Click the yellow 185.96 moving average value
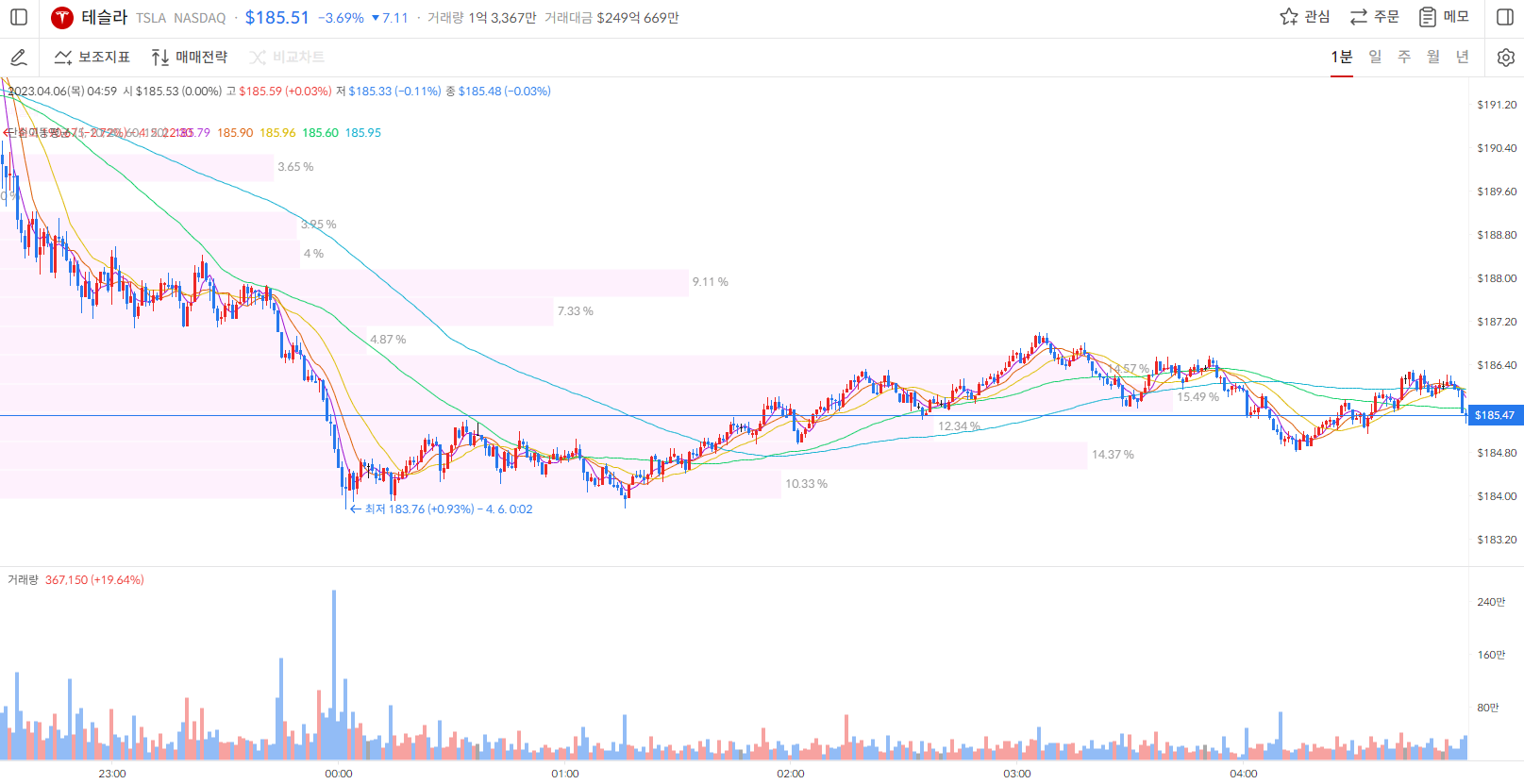The width and height of the screenshot is (1524, 784). (x=277, y=133)
